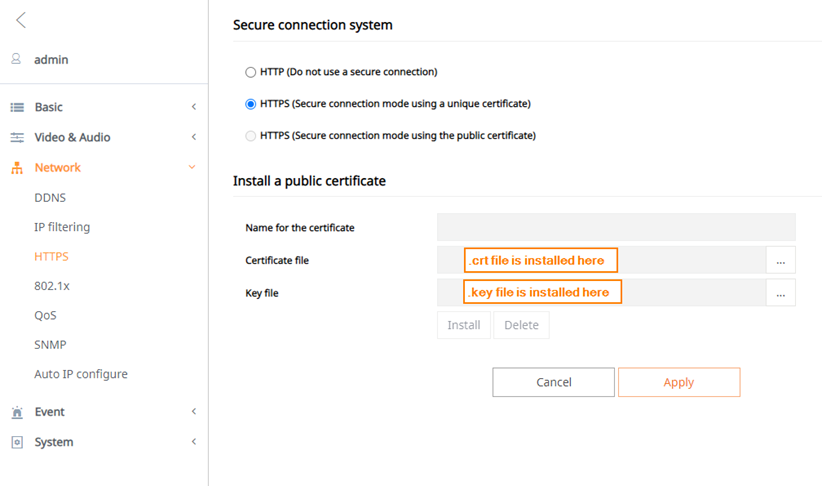This screenshot has height=486, width=822.
Task: Collapse the Network section chevron
Action: point(192,167)
